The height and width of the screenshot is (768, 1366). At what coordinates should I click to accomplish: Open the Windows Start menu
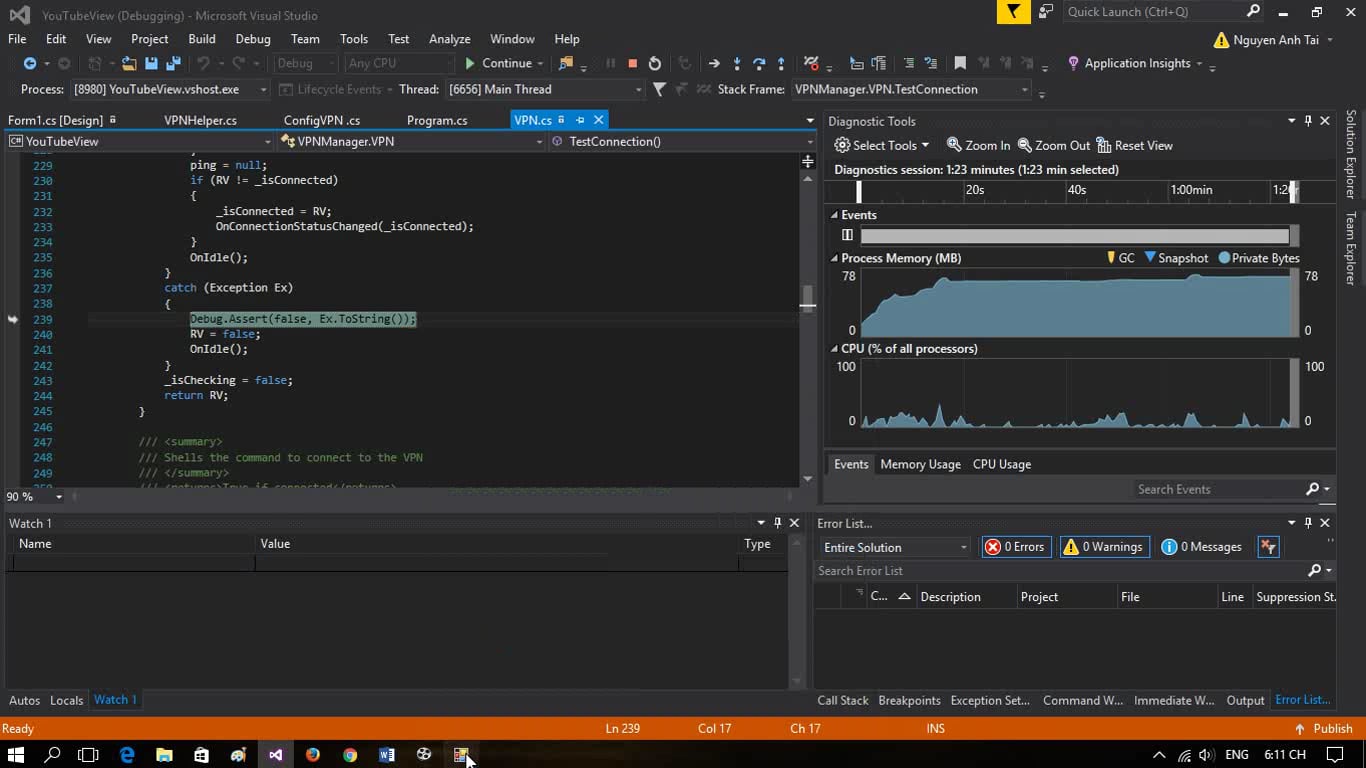click(16, 755)
